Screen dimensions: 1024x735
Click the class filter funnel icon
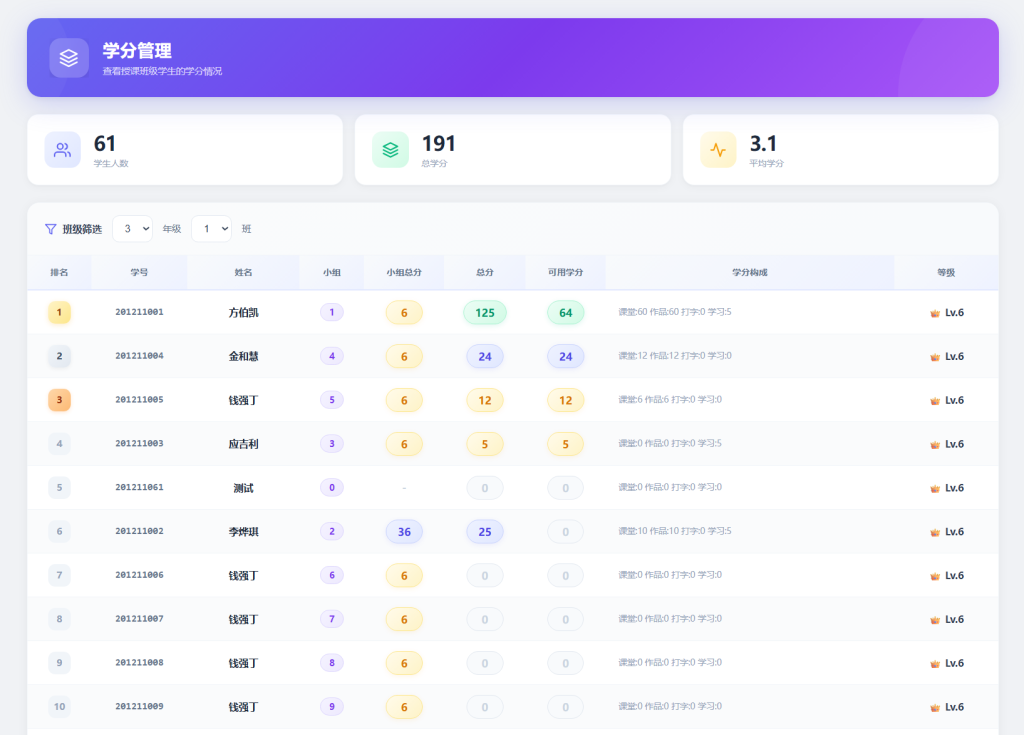[x=51, y=229]
